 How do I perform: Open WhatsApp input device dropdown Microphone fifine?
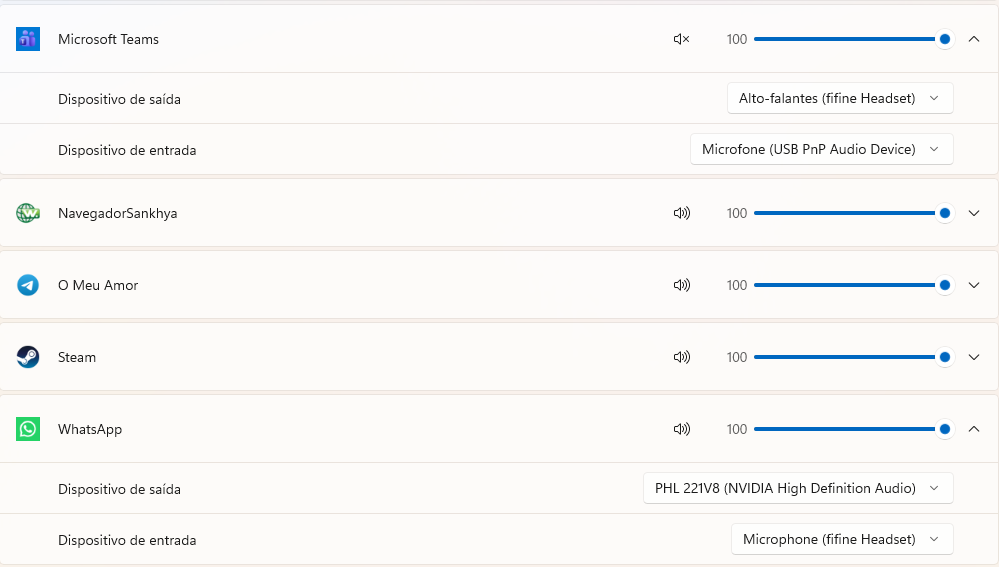coord(842,539)
